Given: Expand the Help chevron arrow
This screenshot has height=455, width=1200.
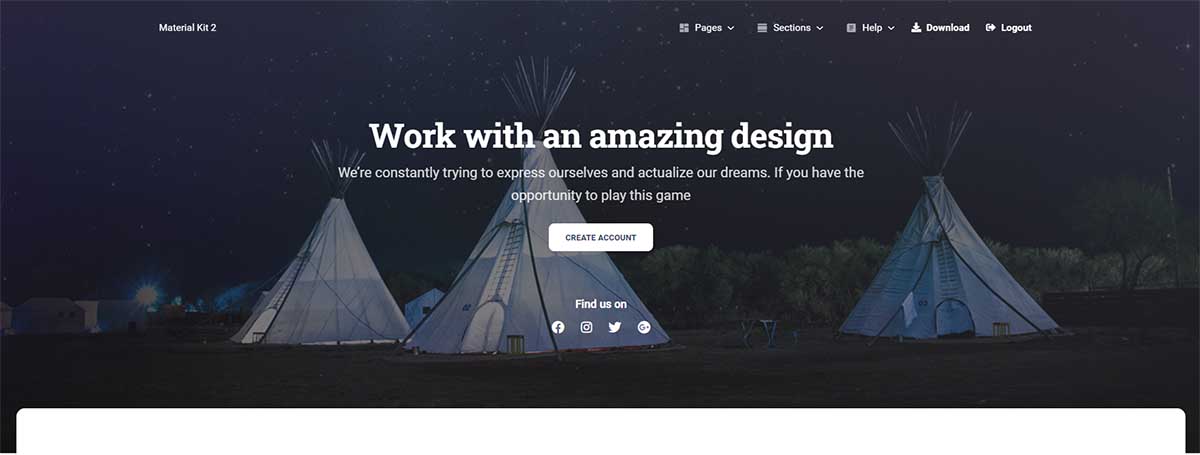Looking at the screenshot, I should coord(891,28).
